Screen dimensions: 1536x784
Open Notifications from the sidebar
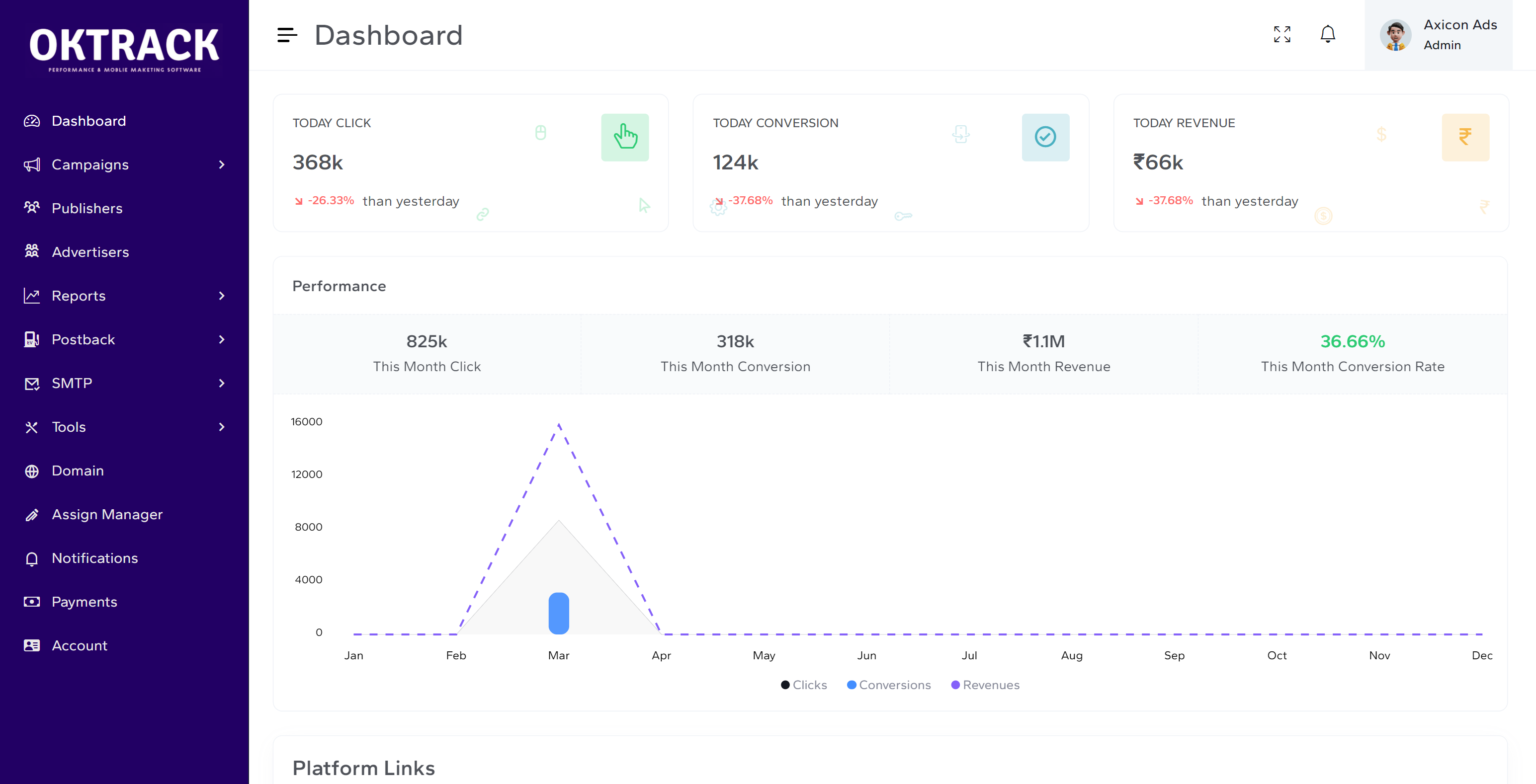pyautogui.click(x=32, y=558)
